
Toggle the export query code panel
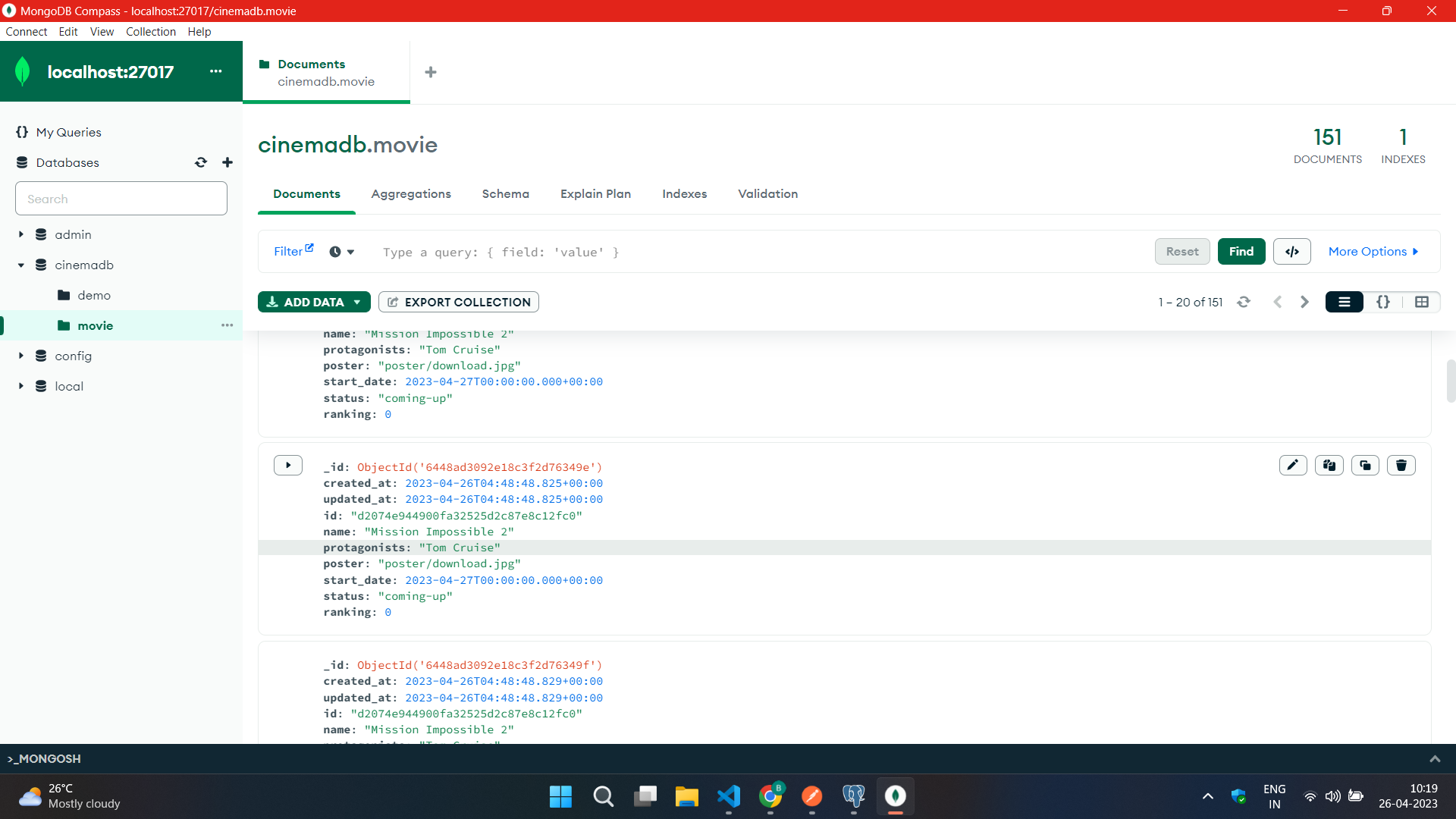pyautogui.click(x=1291, y=251)
